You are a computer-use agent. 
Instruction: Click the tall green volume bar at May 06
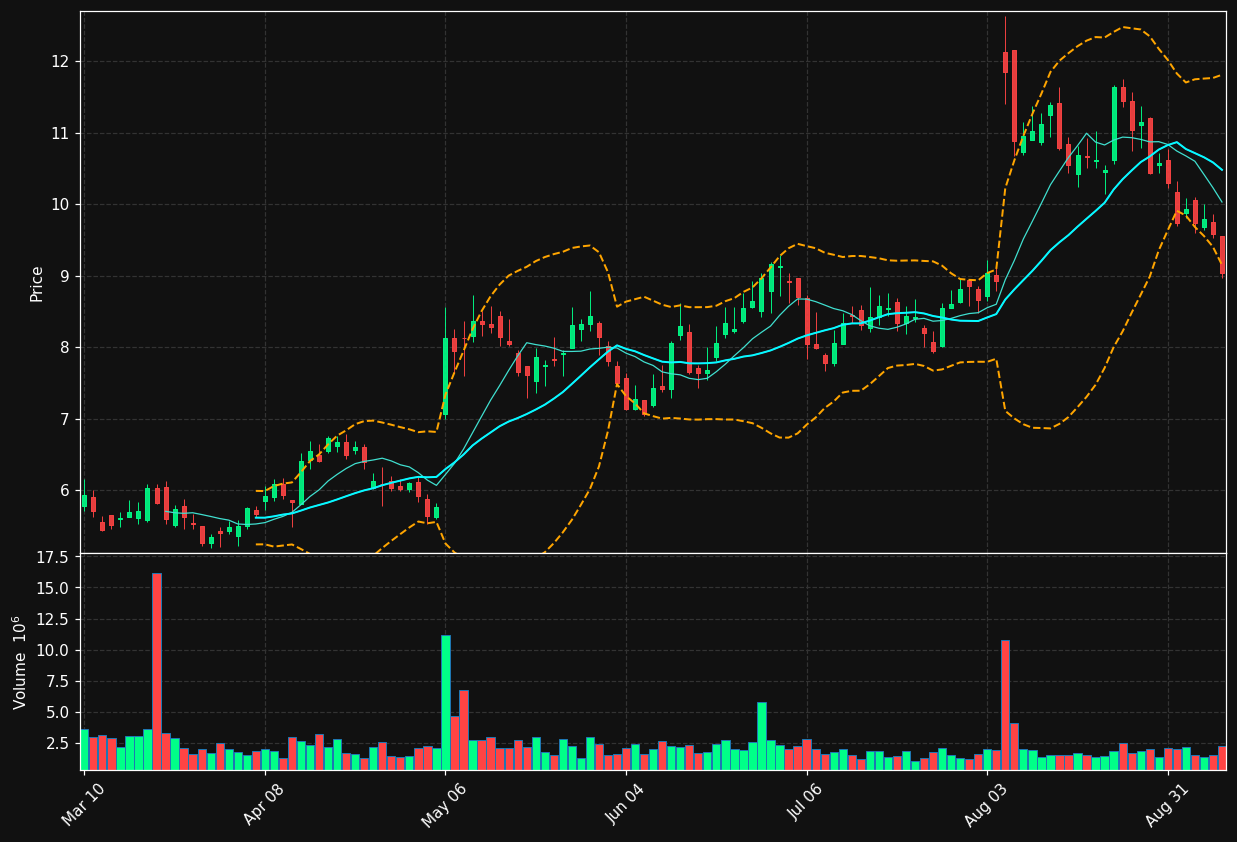point(446,702)
